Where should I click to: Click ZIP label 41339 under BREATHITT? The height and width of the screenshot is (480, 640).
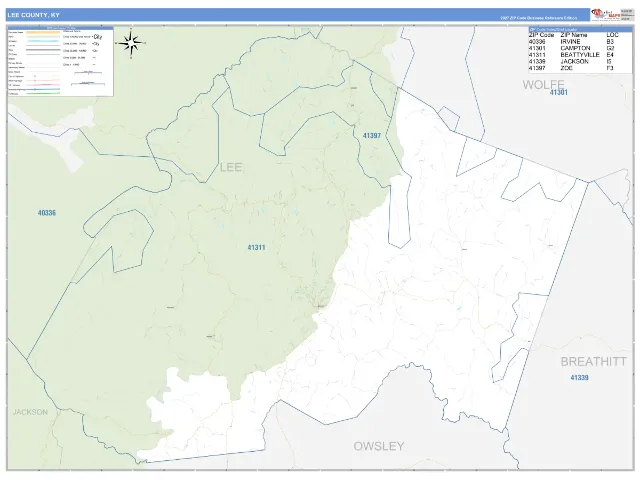pyautogui.click(x=579, y=378)
